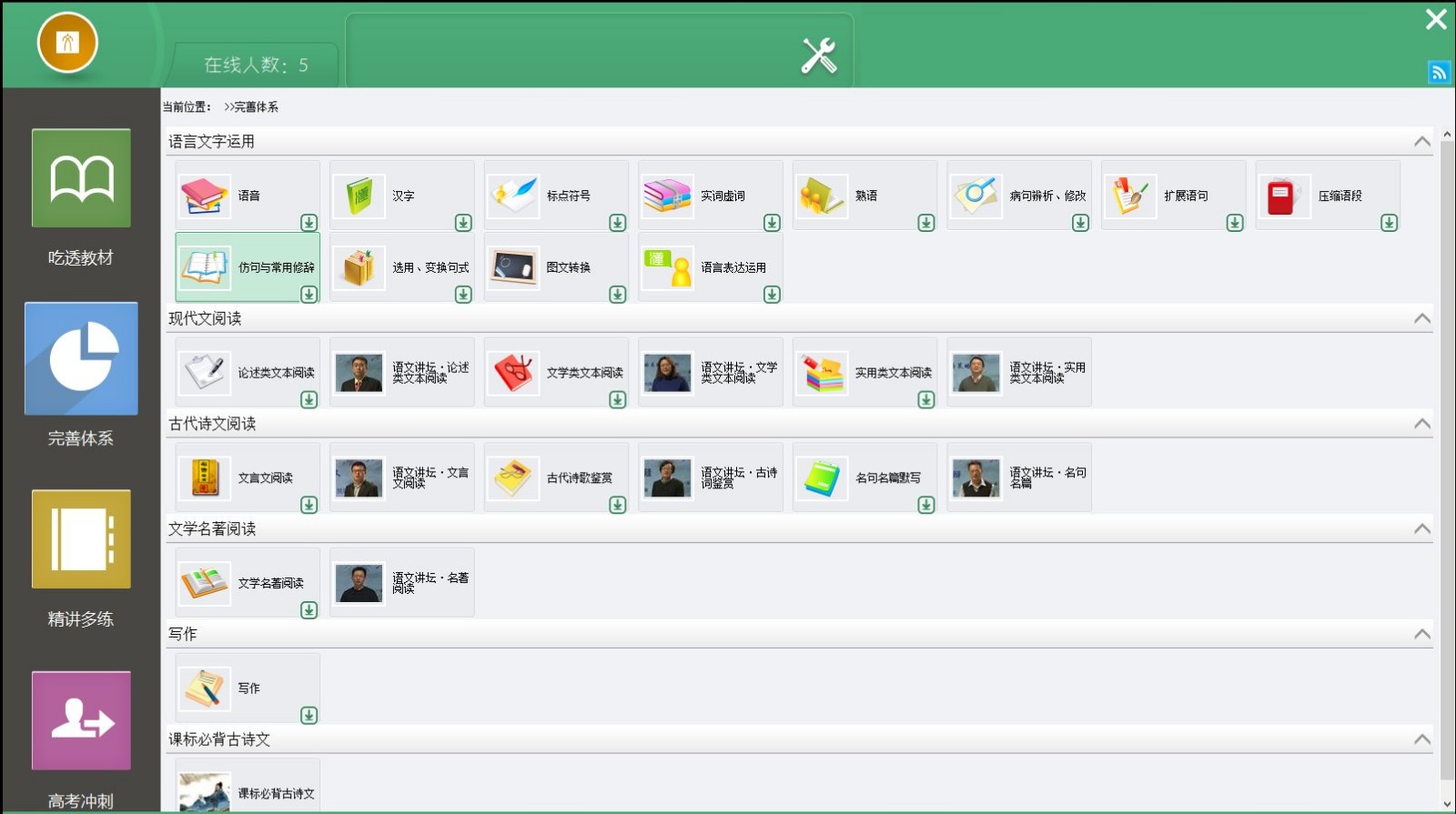Open the 名句名篇默写 module
Screen dimensions: 1456x814
point(865,477)
